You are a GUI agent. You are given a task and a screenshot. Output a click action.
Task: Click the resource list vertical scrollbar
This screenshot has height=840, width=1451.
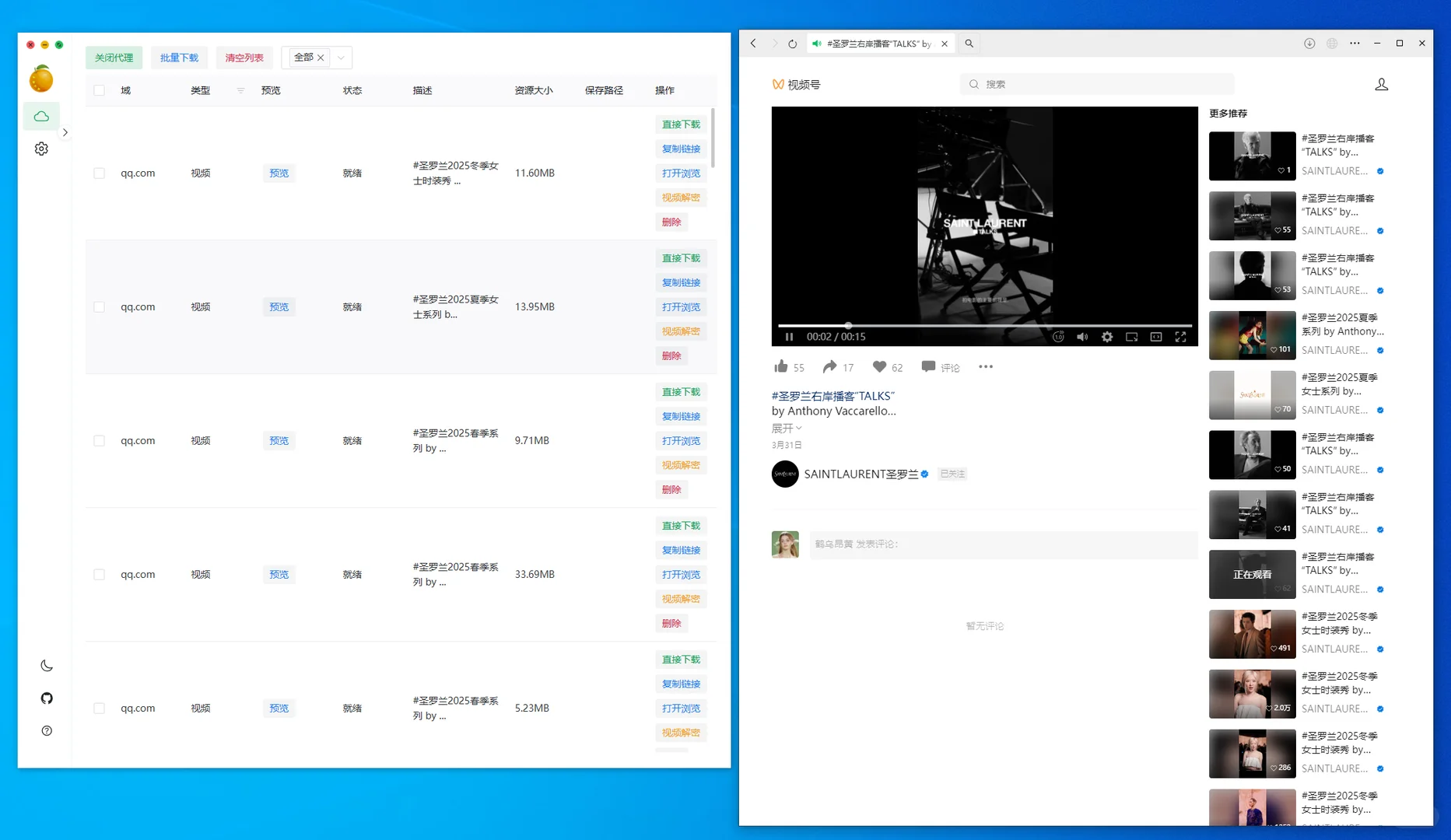(713, 137)
